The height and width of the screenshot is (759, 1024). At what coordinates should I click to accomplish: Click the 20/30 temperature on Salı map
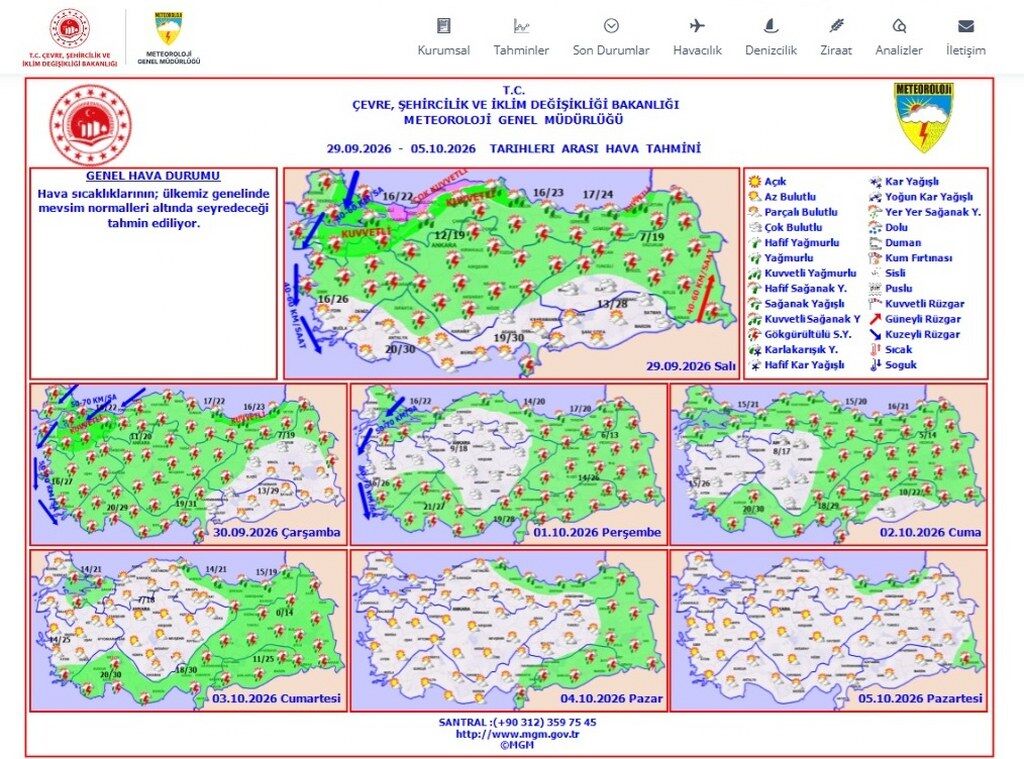400,349
